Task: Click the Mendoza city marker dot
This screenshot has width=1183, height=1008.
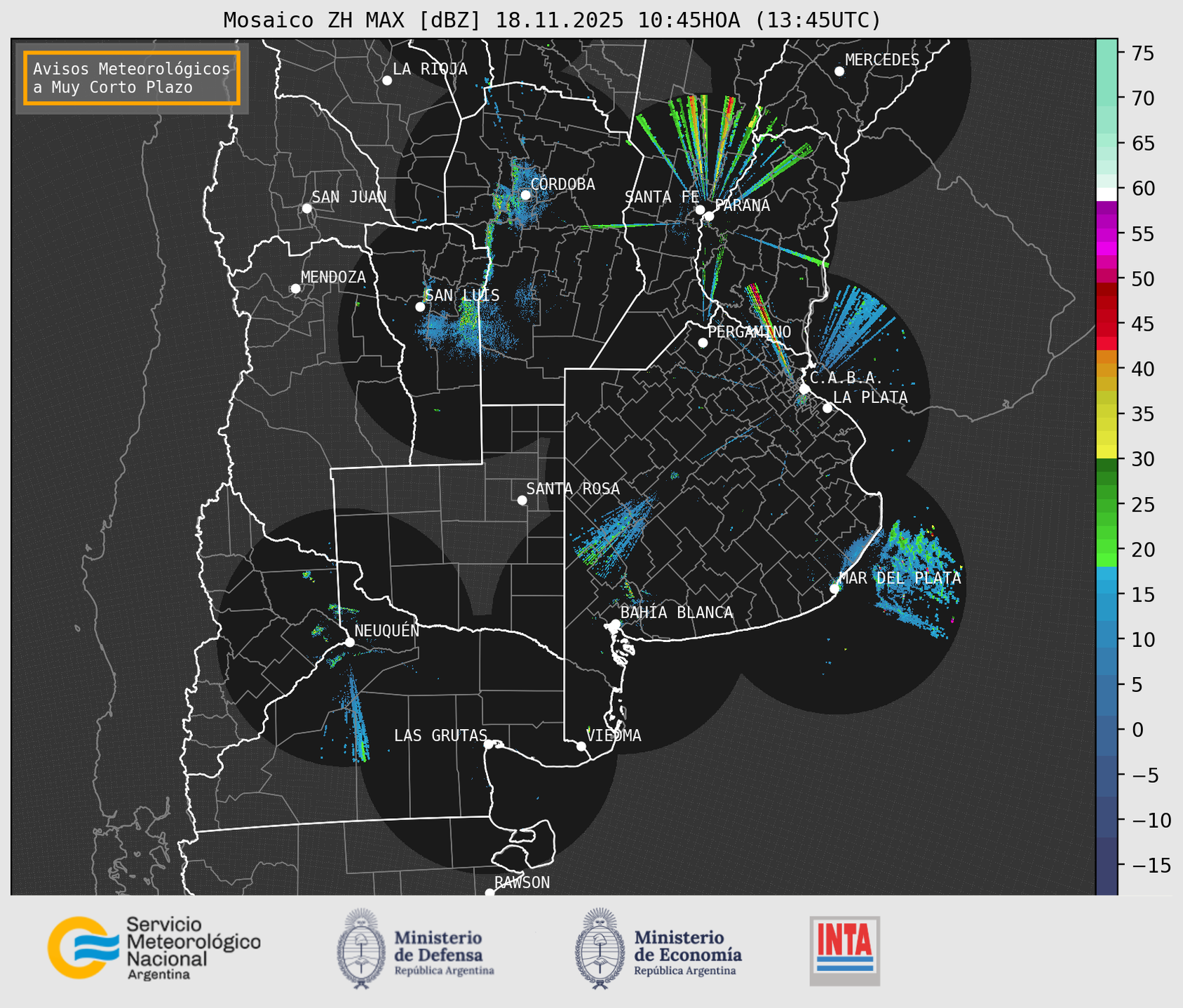Action: [295, 289]
